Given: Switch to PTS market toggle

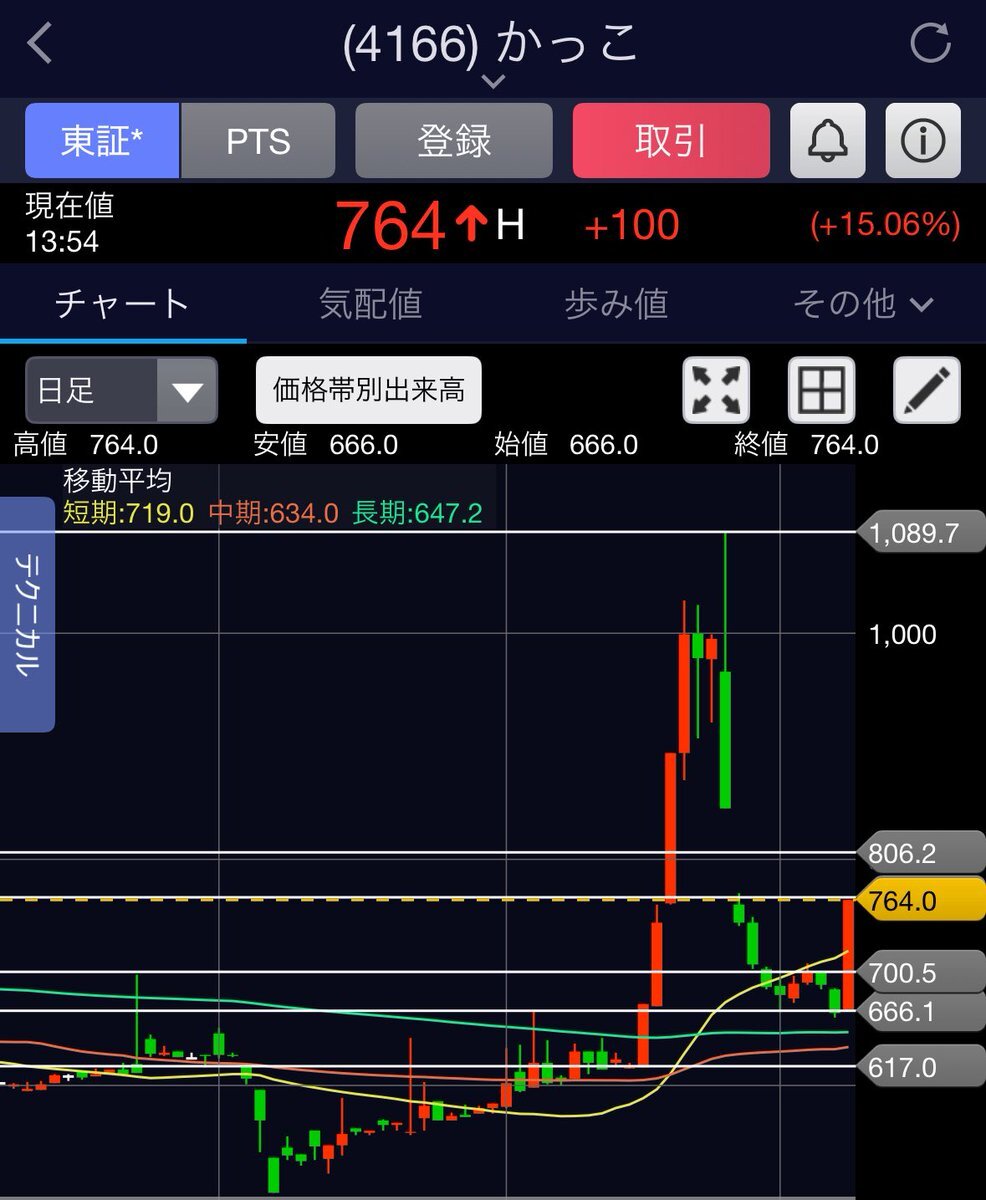Looking at the screenshot, I should coord(258,141).
